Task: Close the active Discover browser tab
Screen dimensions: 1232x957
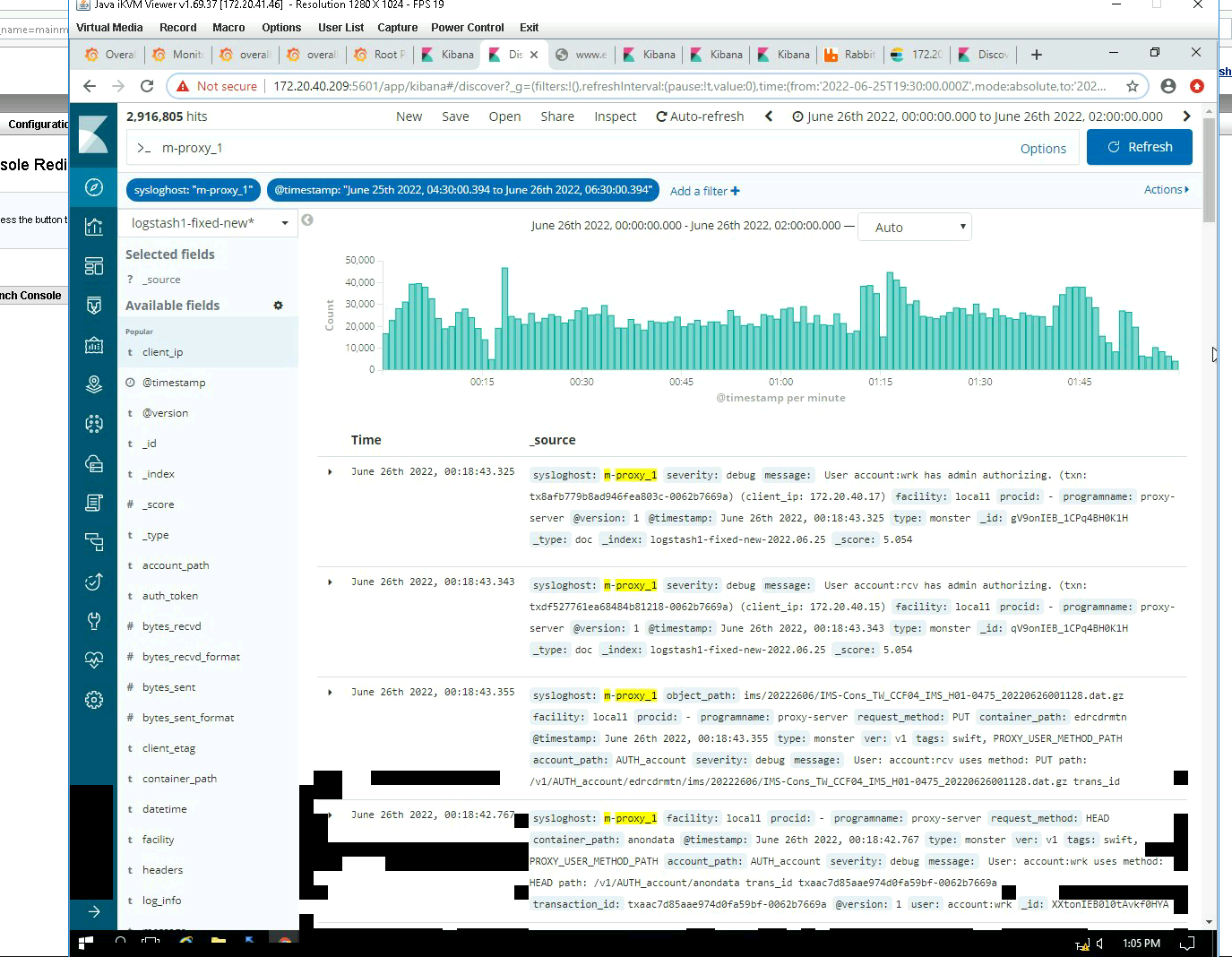Action: 534,55
